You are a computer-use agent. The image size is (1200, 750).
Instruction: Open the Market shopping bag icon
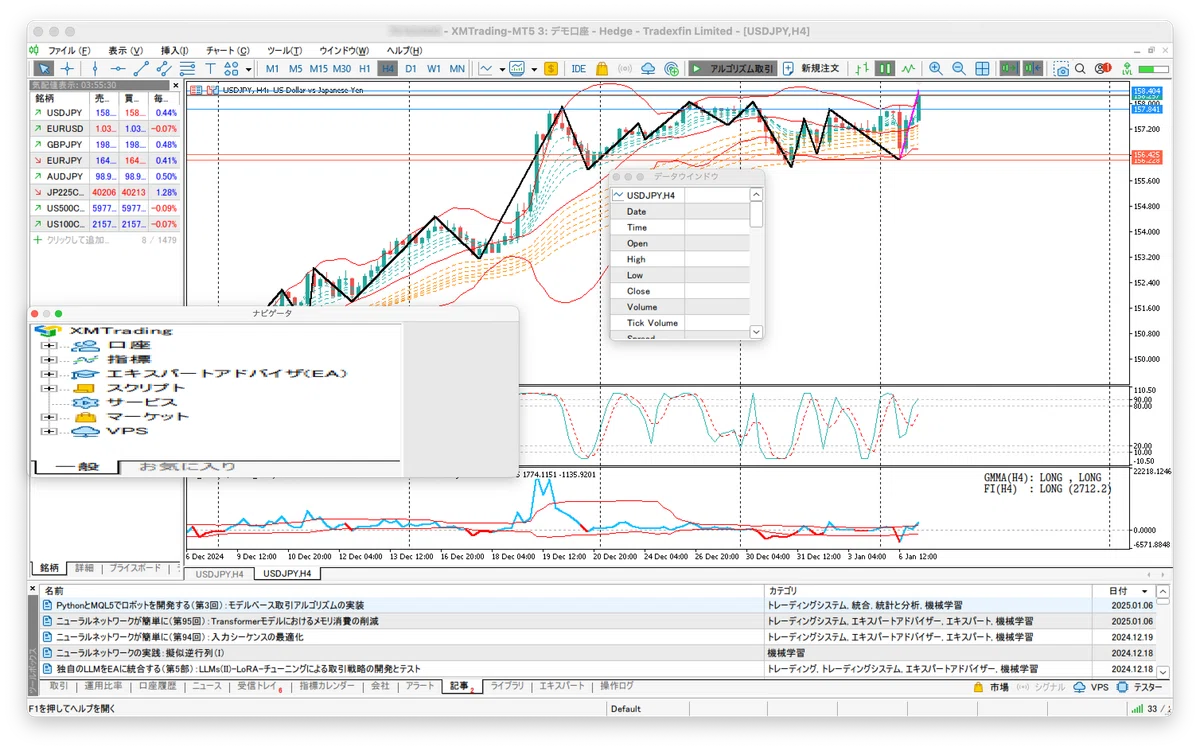(602, 69)
